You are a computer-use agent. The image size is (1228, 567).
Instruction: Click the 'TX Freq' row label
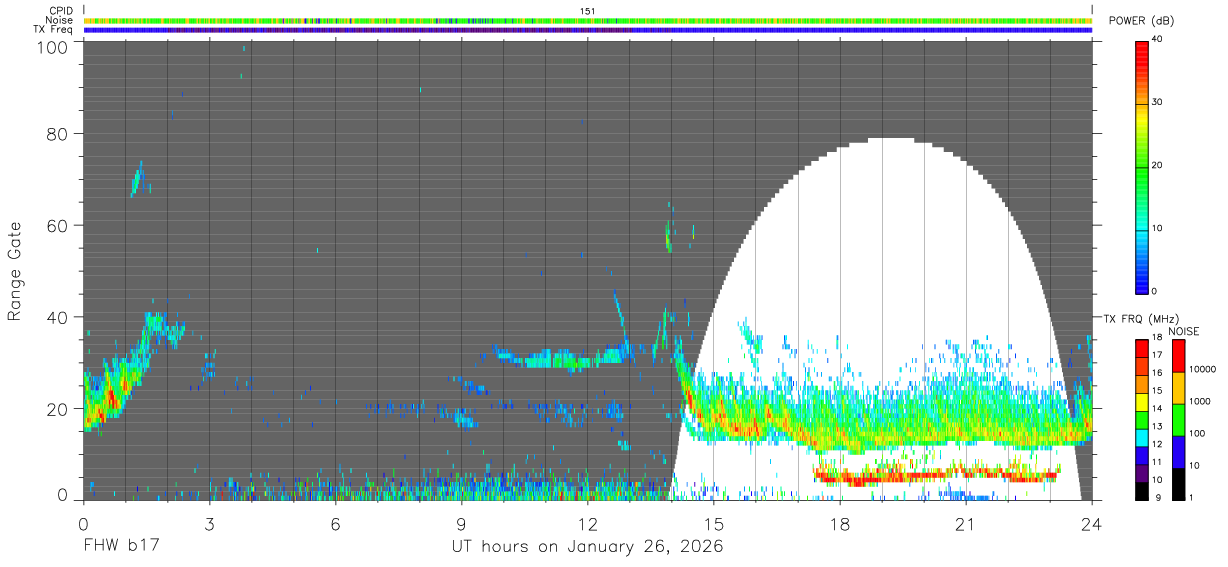(54, 30)
